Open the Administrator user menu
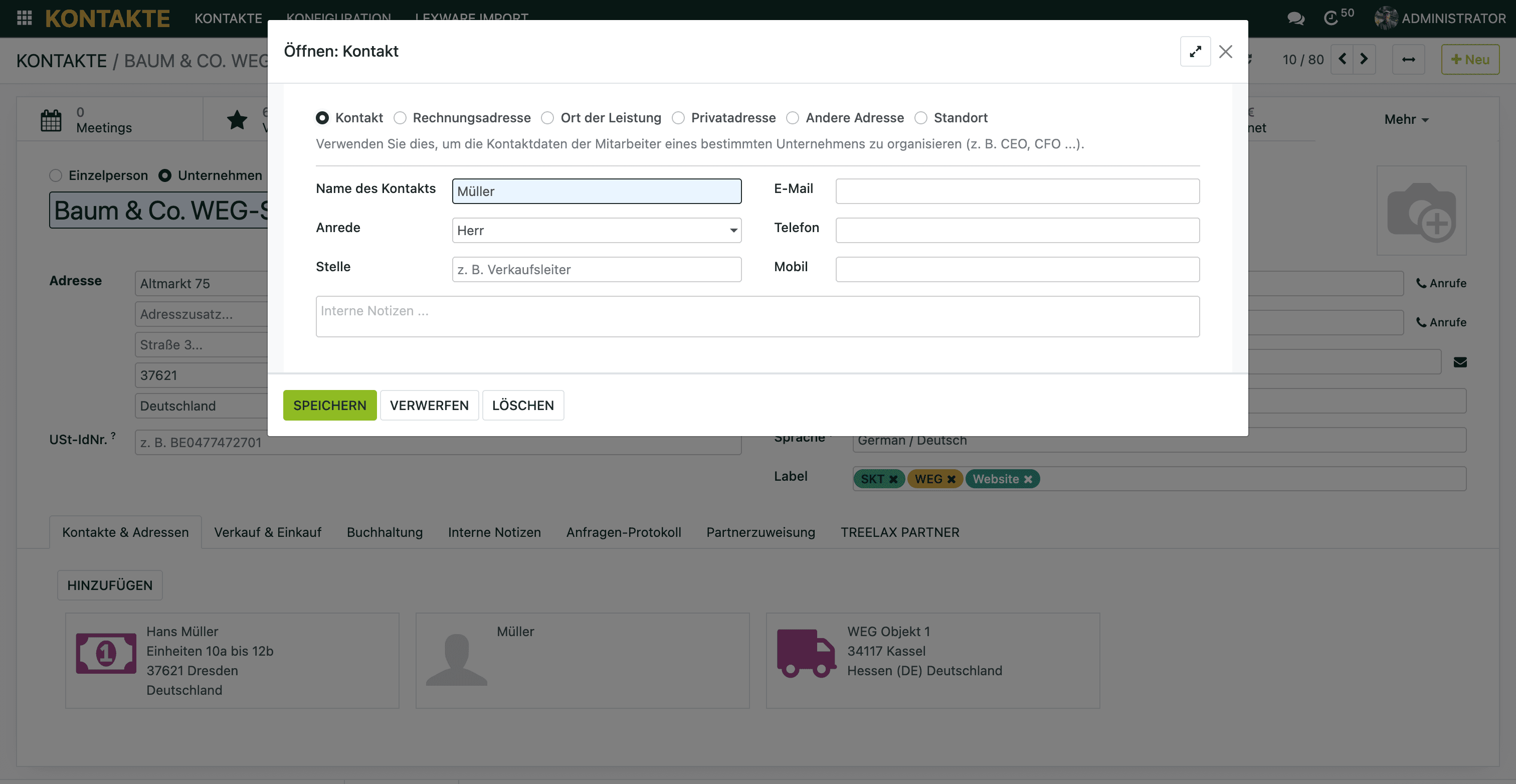The image size is (1516, 784). point(1440,18)
